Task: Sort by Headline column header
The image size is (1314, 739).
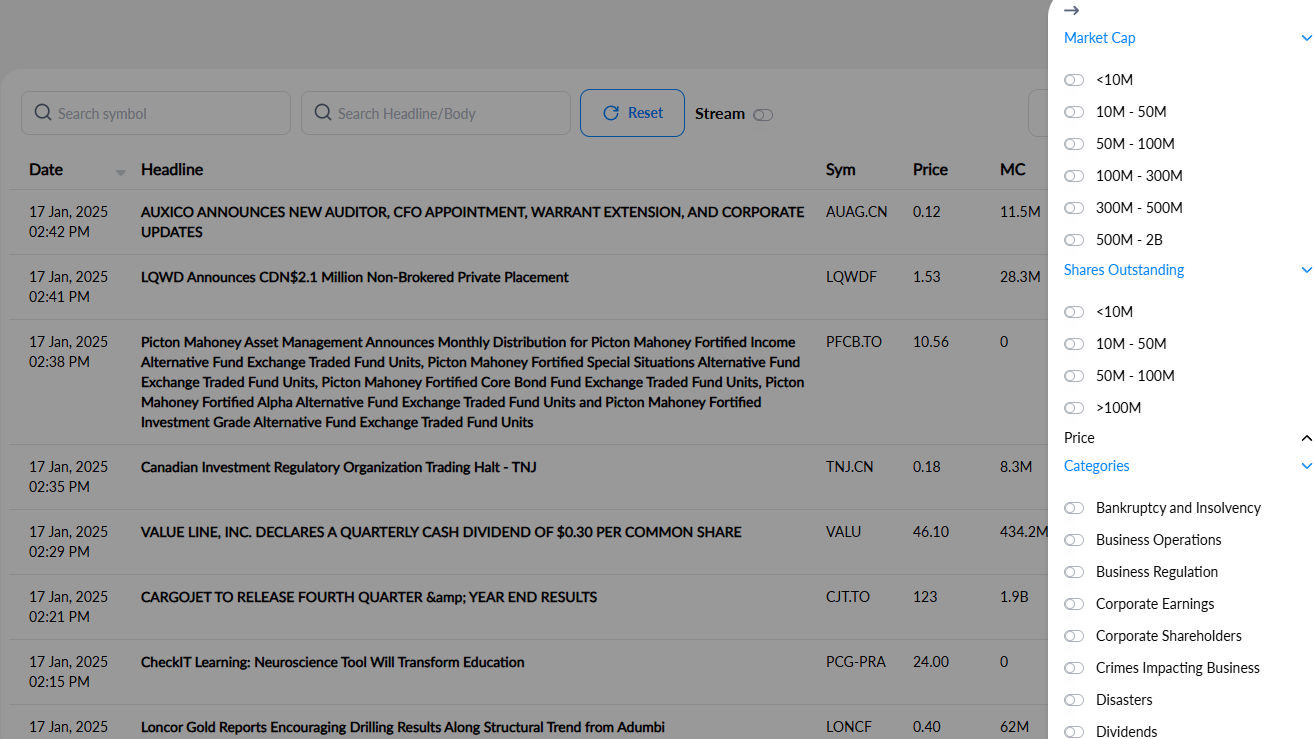Action: [172, 170]
